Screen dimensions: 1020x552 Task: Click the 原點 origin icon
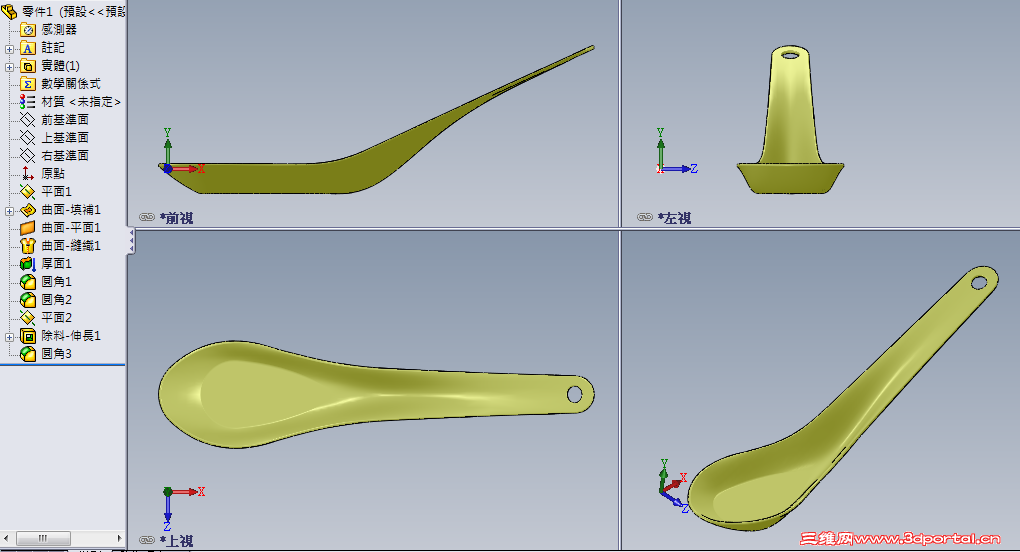pyautogui.click(x=27, y=174)
